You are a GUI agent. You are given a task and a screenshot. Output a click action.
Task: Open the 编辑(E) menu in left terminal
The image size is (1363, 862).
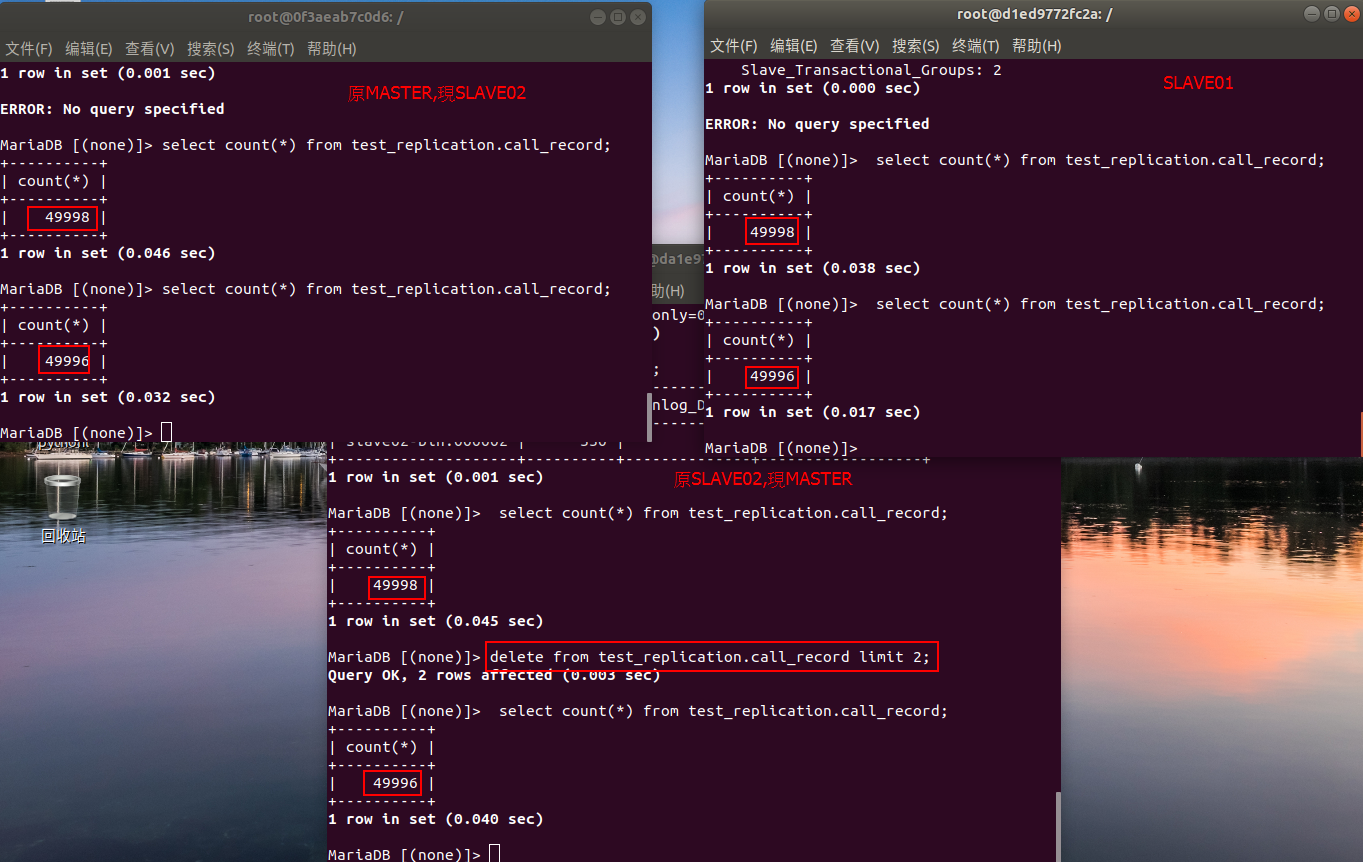pyautogui.click(x=89, y=49)
